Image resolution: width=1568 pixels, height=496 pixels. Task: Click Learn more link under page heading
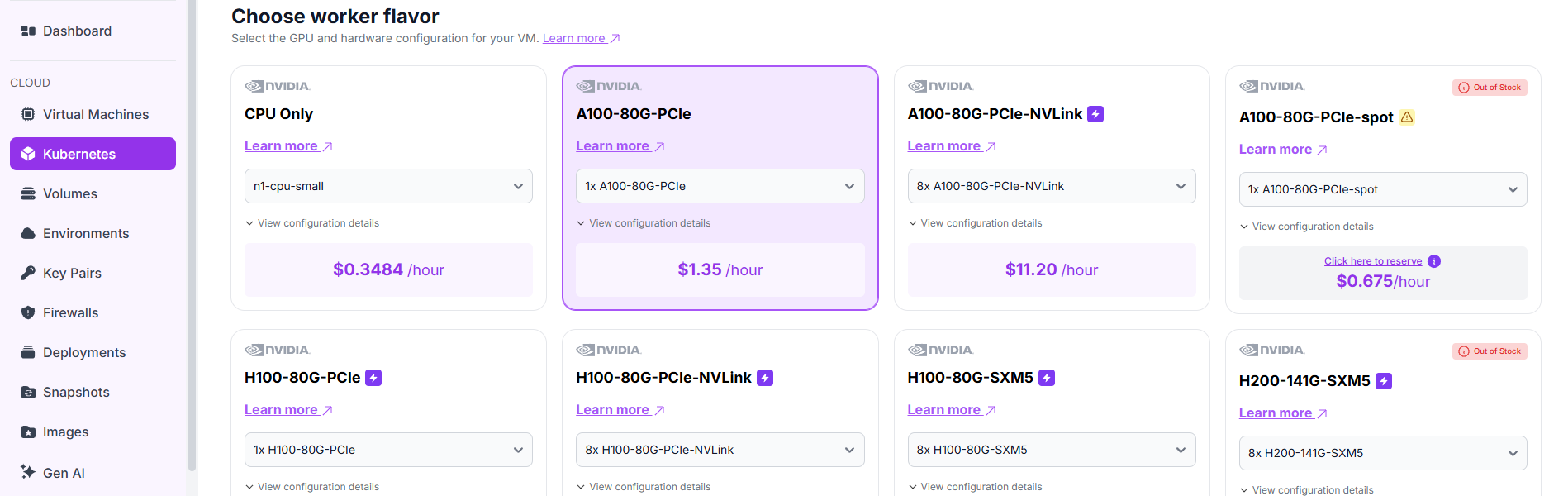point(581,38)
